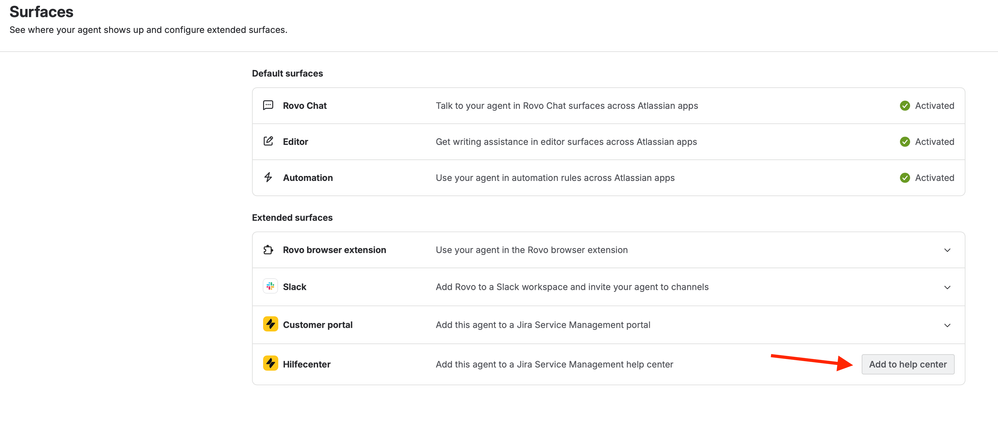Click the Add to help center button
The width and height of the screenshot is (998, 427).
coord(907,364)
